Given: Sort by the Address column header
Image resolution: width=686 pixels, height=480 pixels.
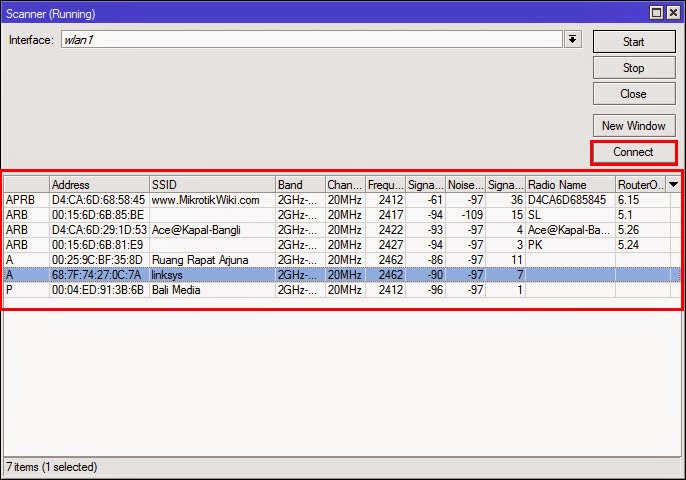Looking at the screenshot, I should (x=98, y=185).
